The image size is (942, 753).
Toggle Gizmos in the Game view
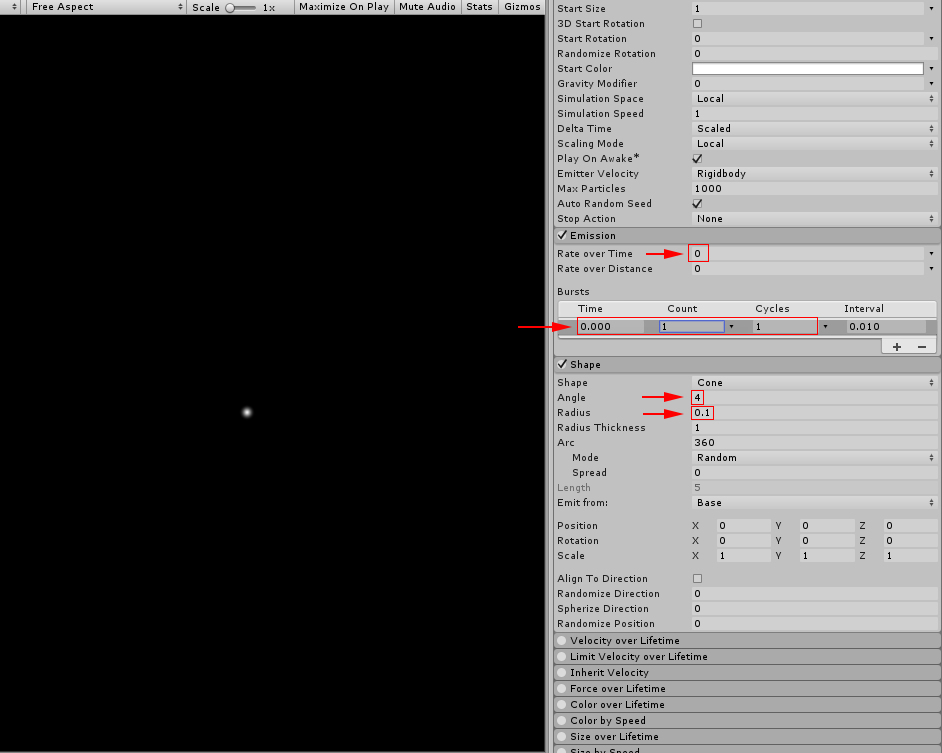pyautogui.click(x=522, y=7)
